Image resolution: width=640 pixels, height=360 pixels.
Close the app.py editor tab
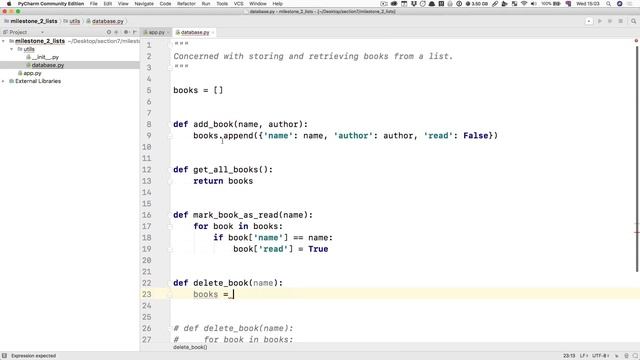point(168,32)
